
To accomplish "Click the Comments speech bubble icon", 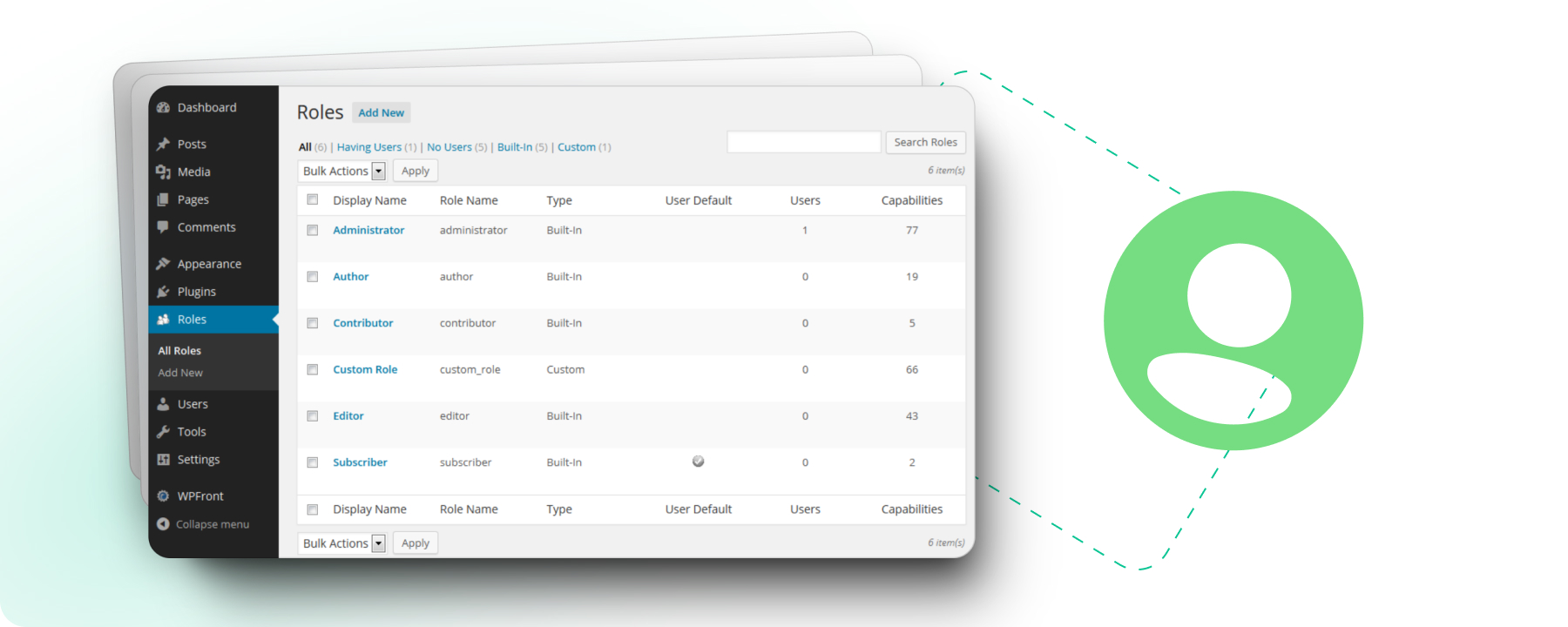I will [x=163, y=227].
